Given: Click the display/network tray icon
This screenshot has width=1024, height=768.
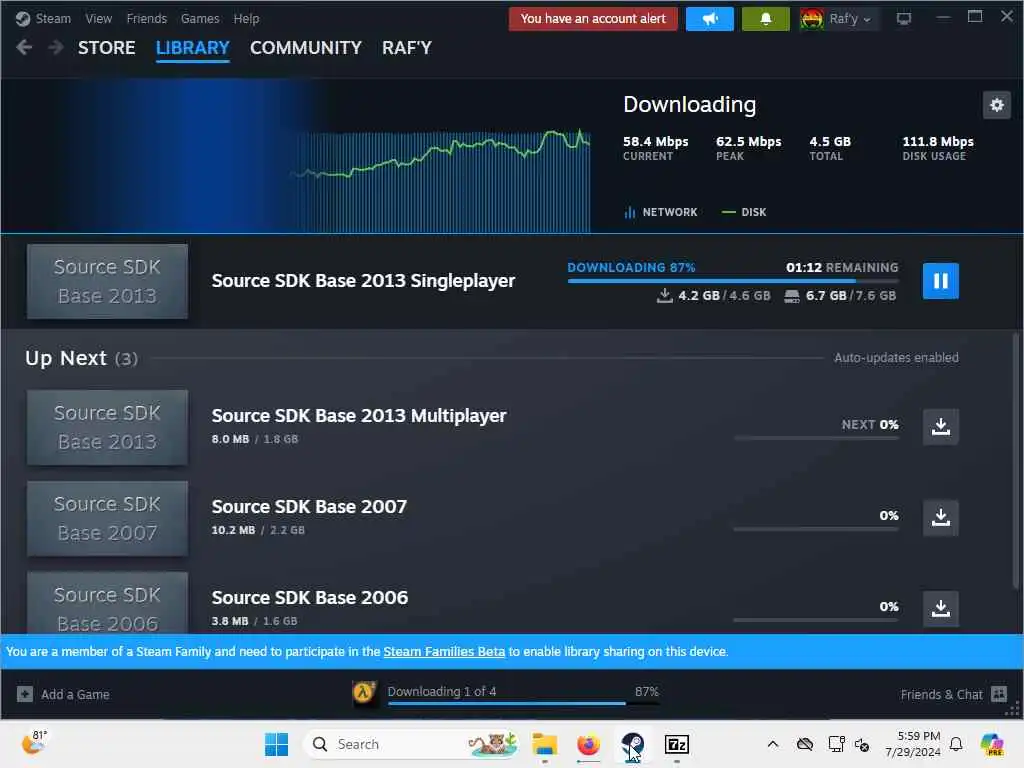Looking at the screenshot, I should point(836,744).
